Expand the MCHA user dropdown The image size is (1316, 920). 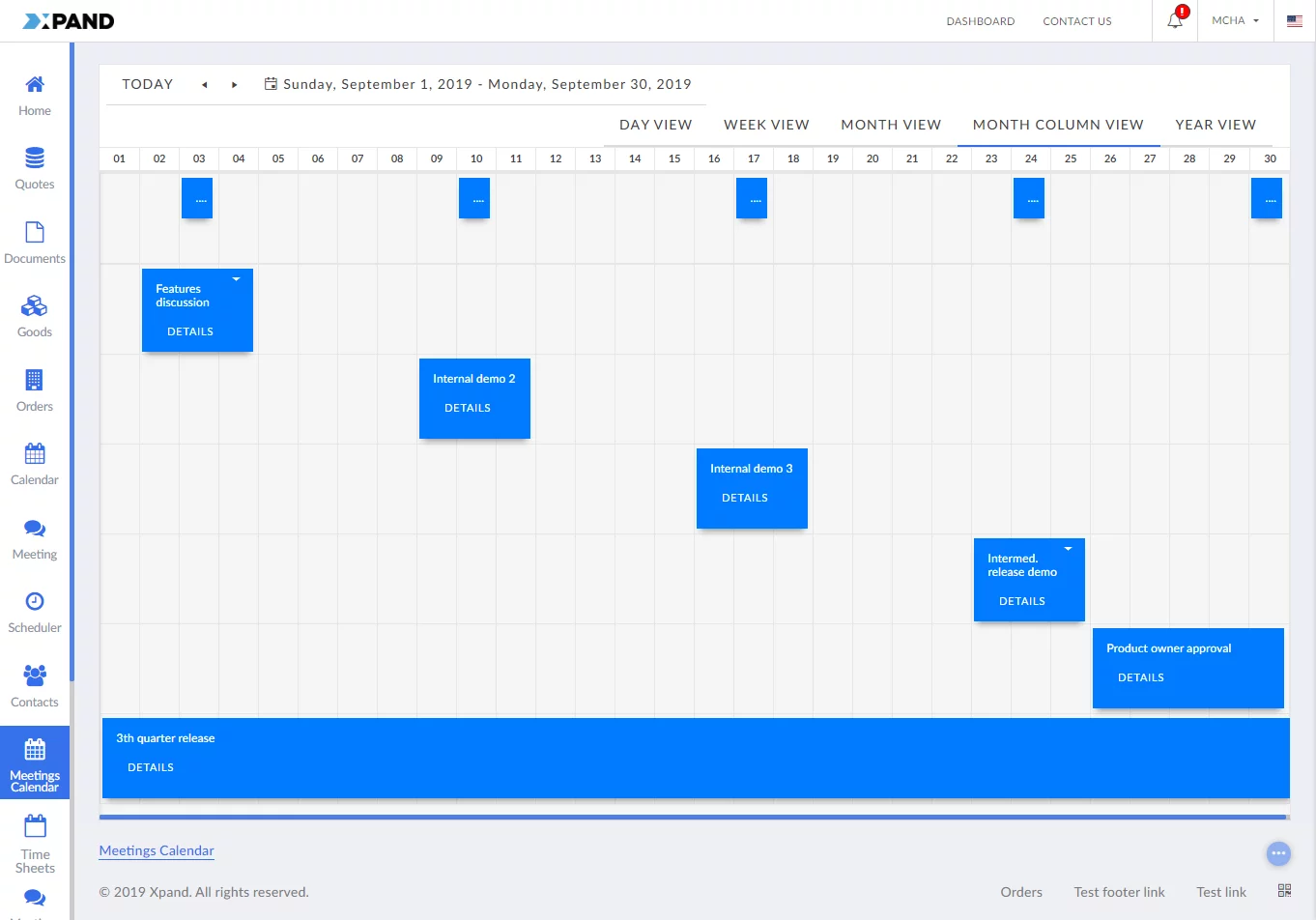click(1235, 20)
